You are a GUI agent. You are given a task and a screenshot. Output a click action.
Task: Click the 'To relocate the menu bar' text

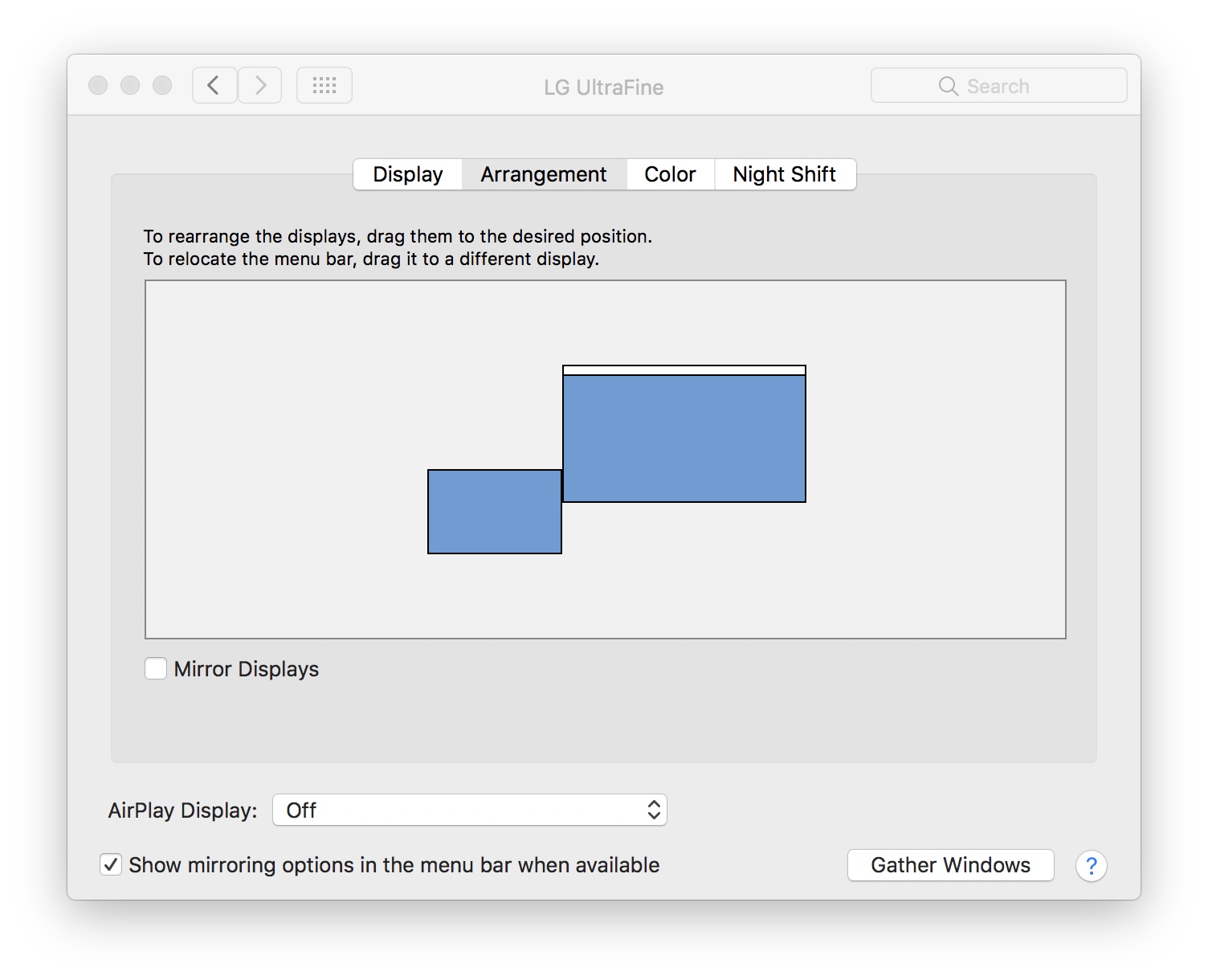371,259
